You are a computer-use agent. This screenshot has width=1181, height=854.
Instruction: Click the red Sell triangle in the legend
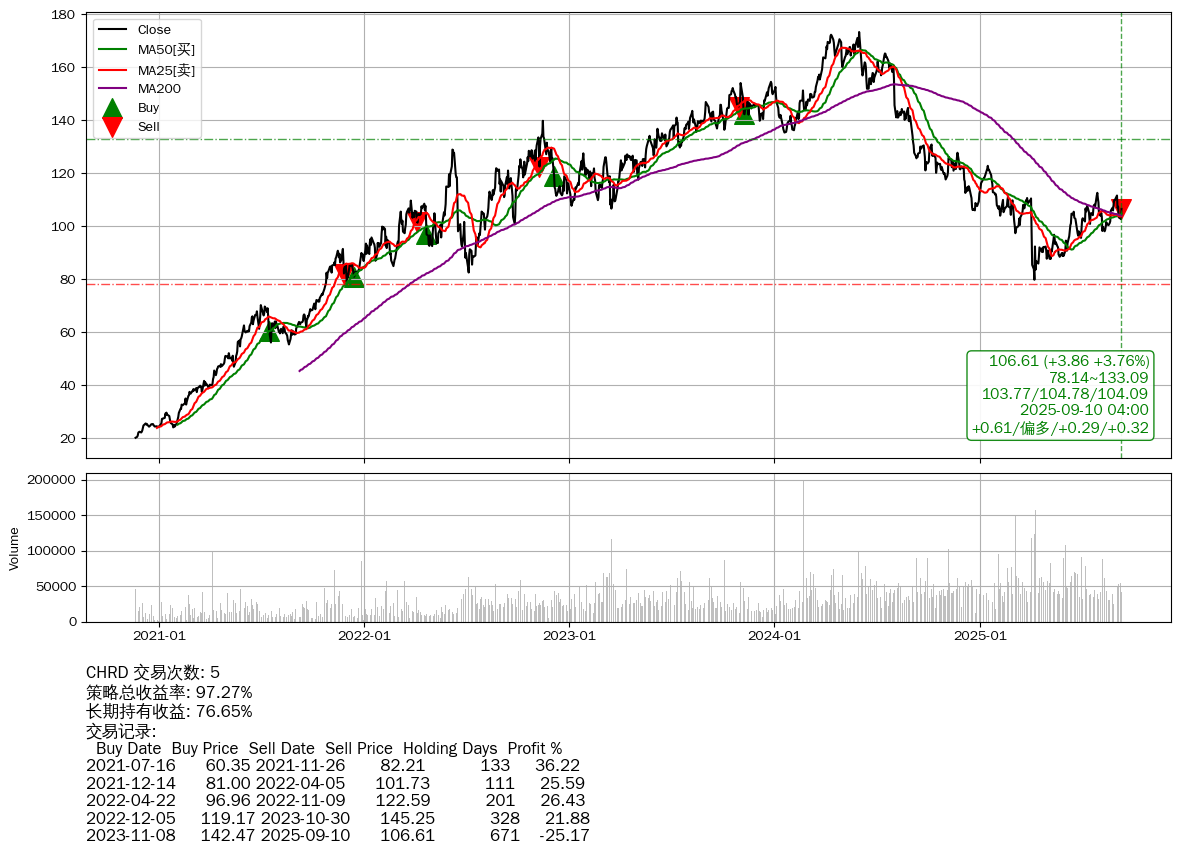tap(113, 127)
